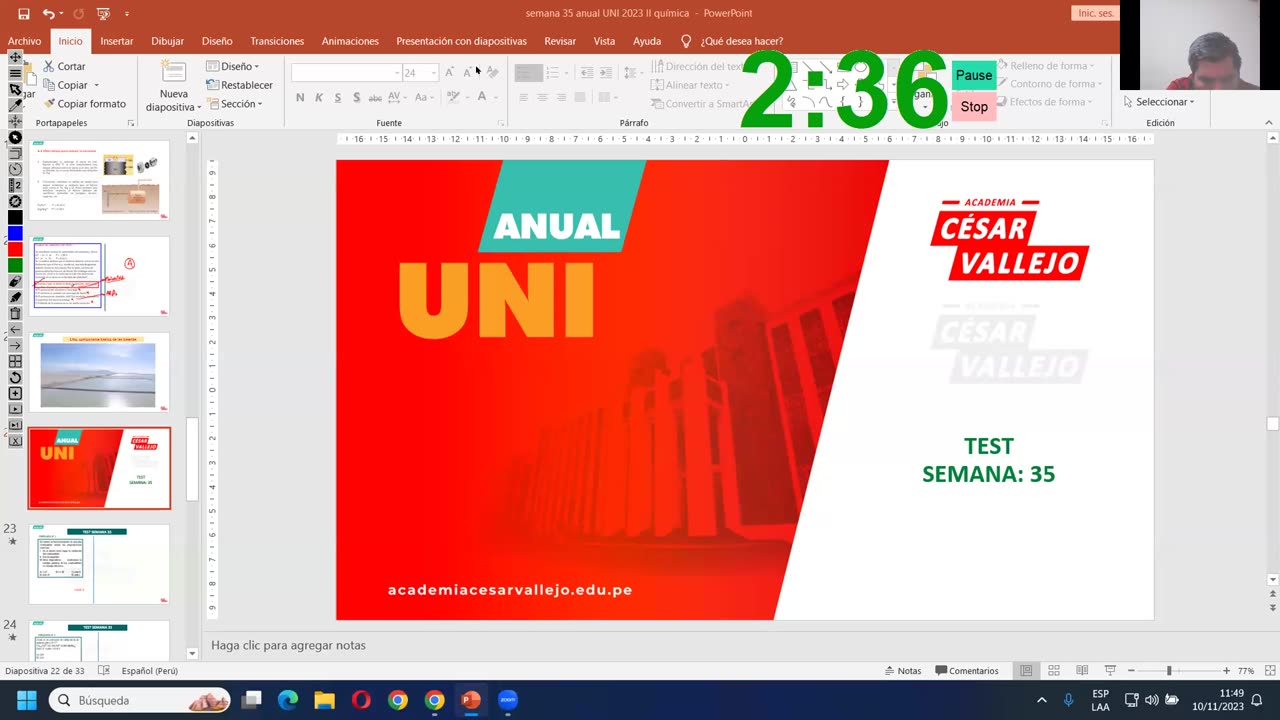Click the Inic. ses. sign-in button

(x=1096, y=13)
